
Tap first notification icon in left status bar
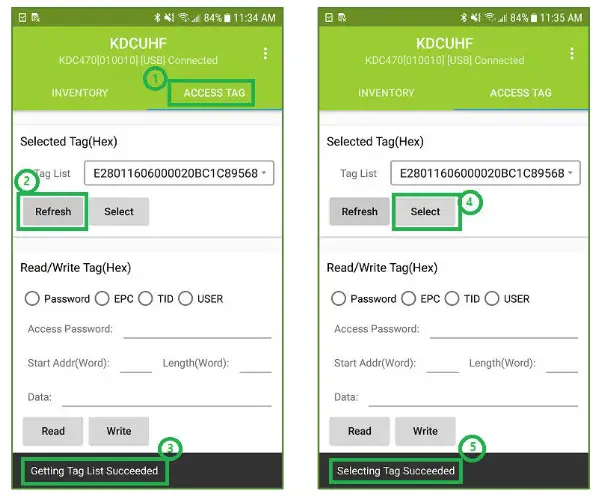[x=23, y=18]
